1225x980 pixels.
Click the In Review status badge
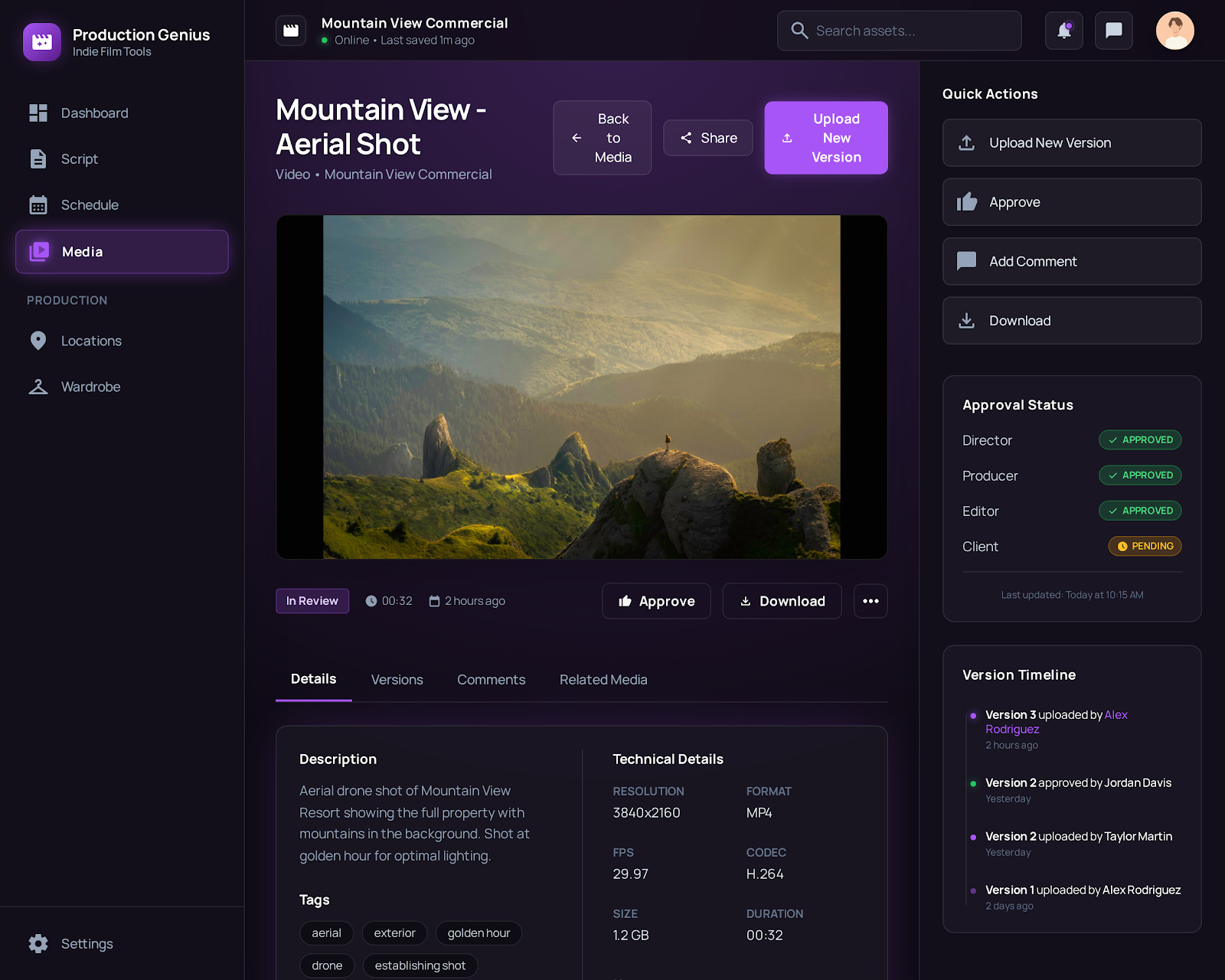pos(312,601)
